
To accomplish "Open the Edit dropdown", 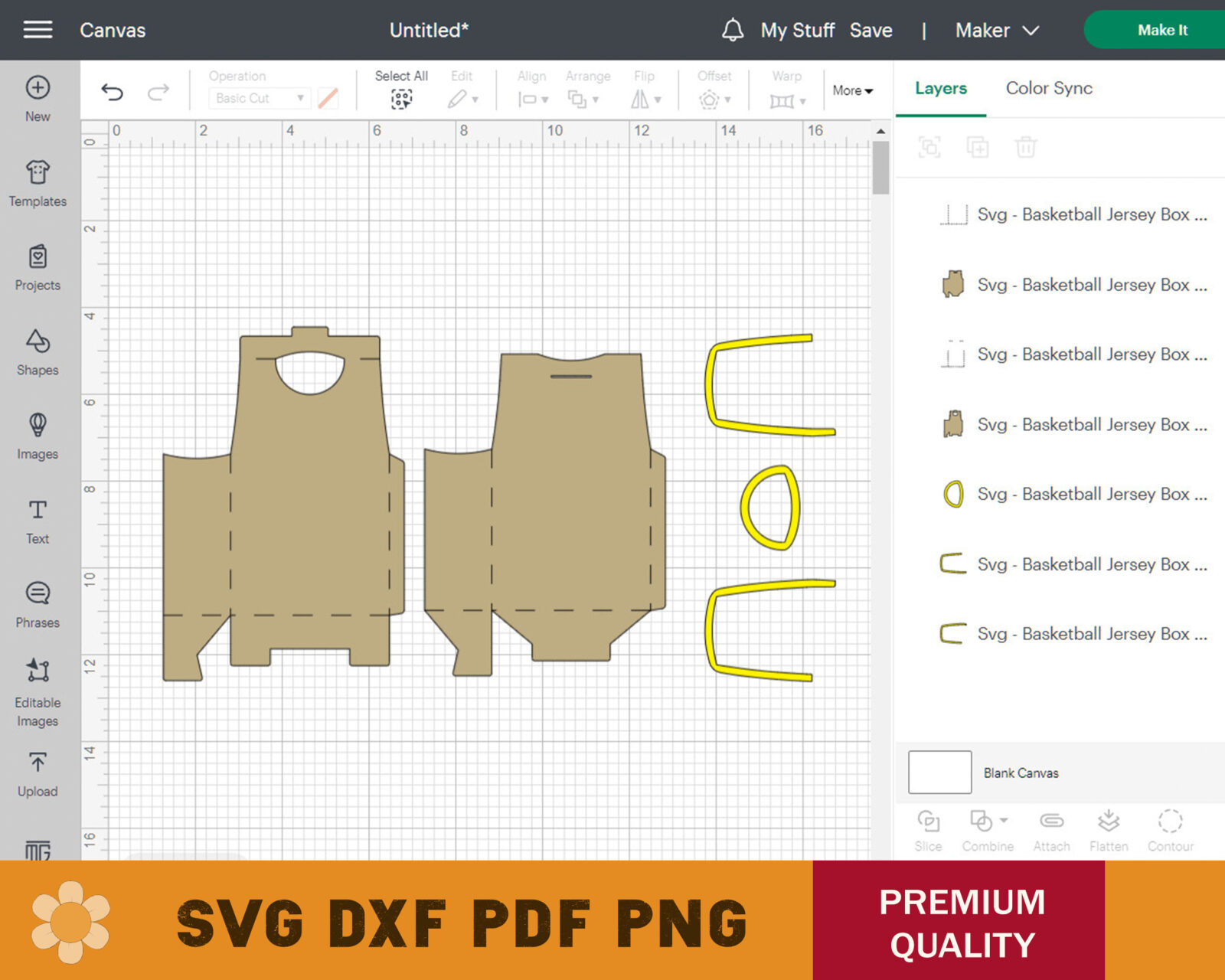I will point(462,99).
